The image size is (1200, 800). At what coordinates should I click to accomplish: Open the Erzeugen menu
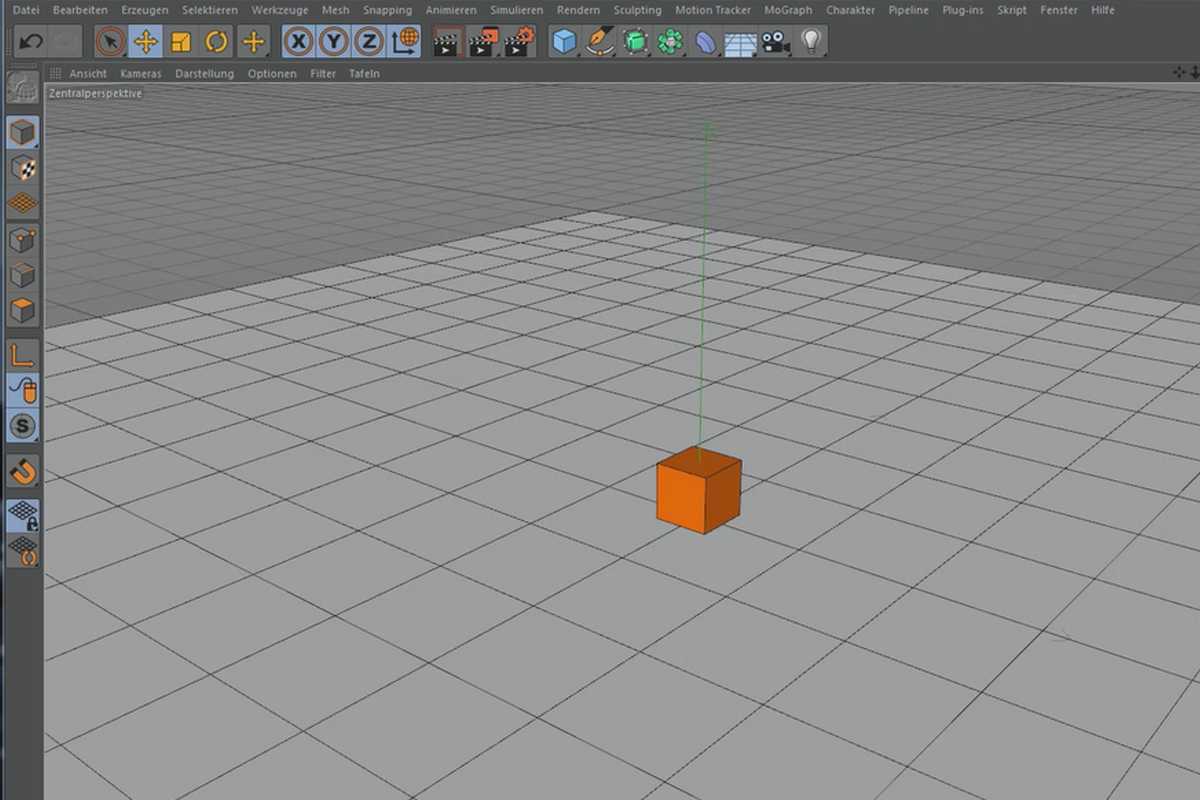click(x=145, y=10)
